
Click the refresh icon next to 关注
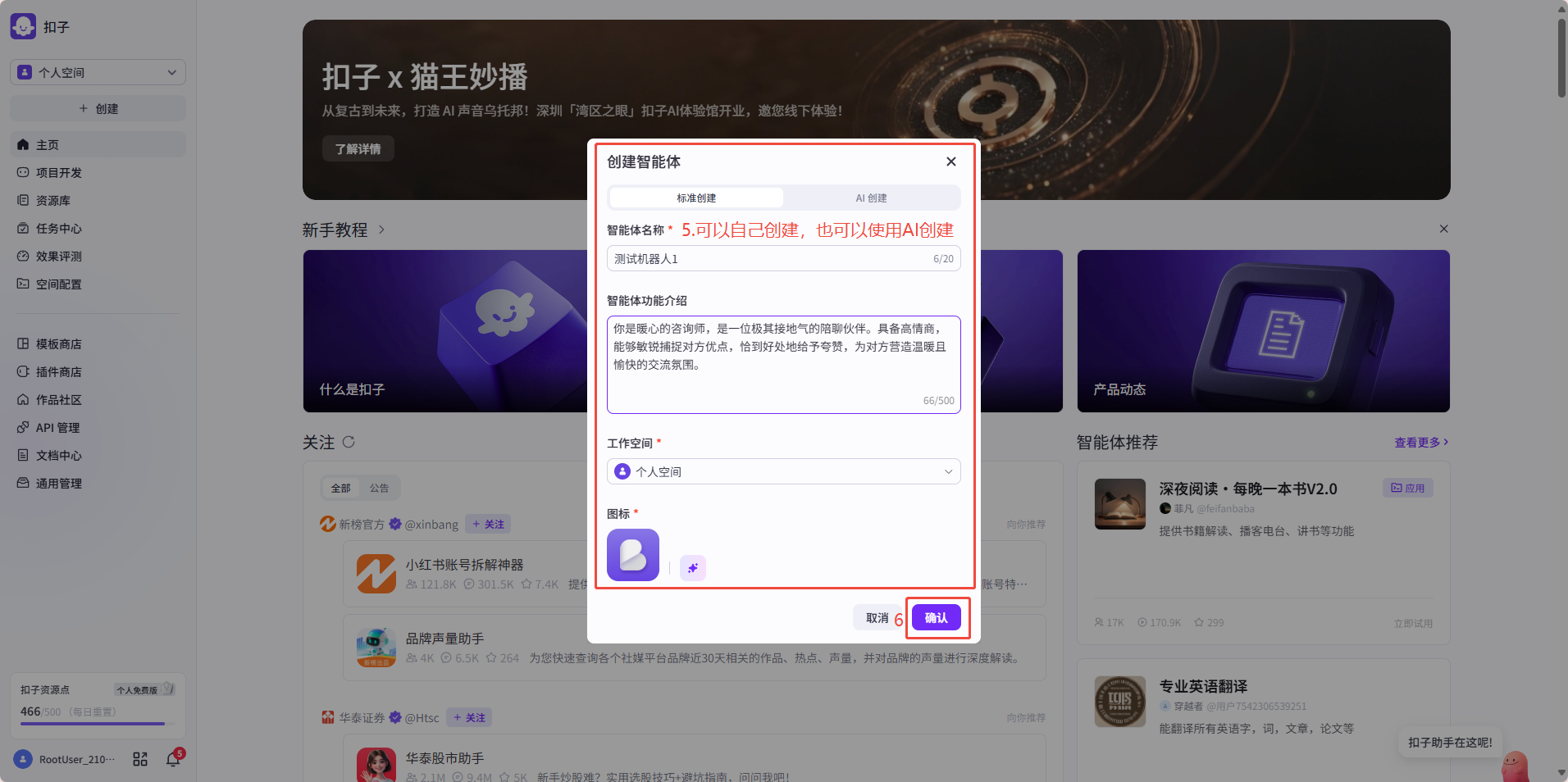coord(349,442)
